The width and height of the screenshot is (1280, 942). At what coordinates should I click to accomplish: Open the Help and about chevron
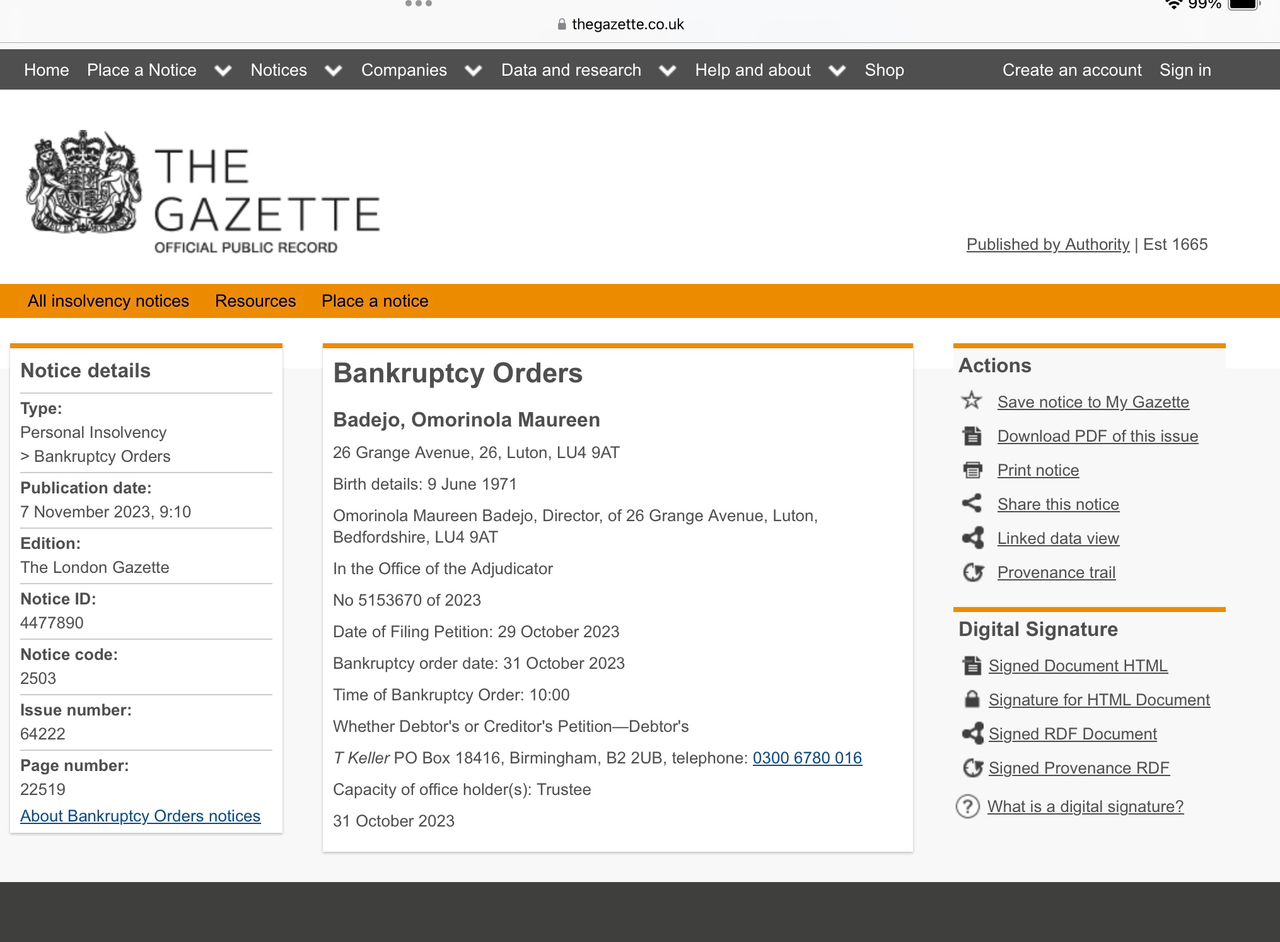point(837,70)
